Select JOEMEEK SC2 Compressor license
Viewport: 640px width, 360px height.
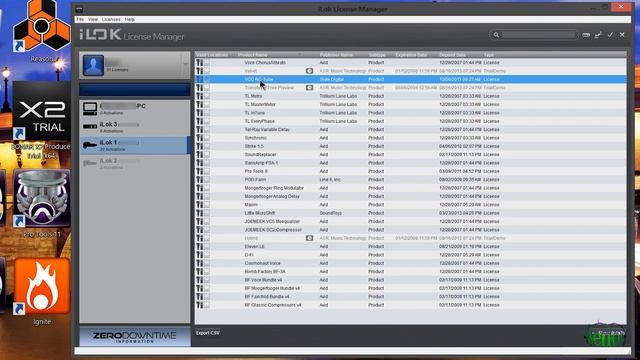(411, 230)
